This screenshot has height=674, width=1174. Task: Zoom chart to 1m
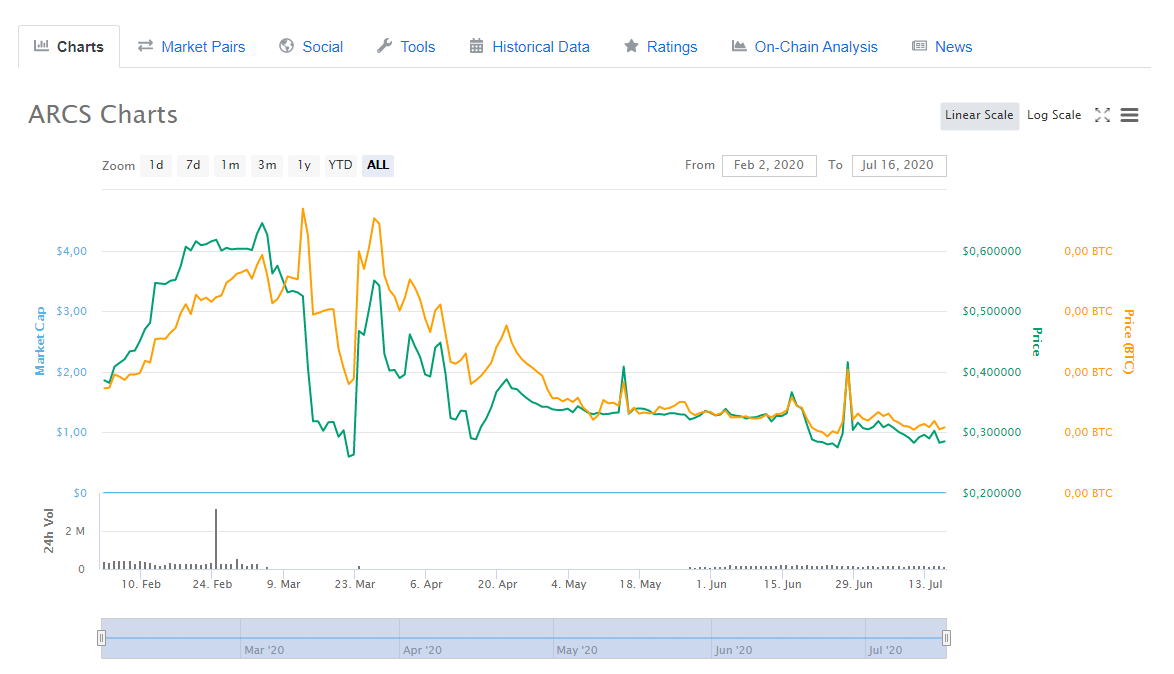point(230,165)
